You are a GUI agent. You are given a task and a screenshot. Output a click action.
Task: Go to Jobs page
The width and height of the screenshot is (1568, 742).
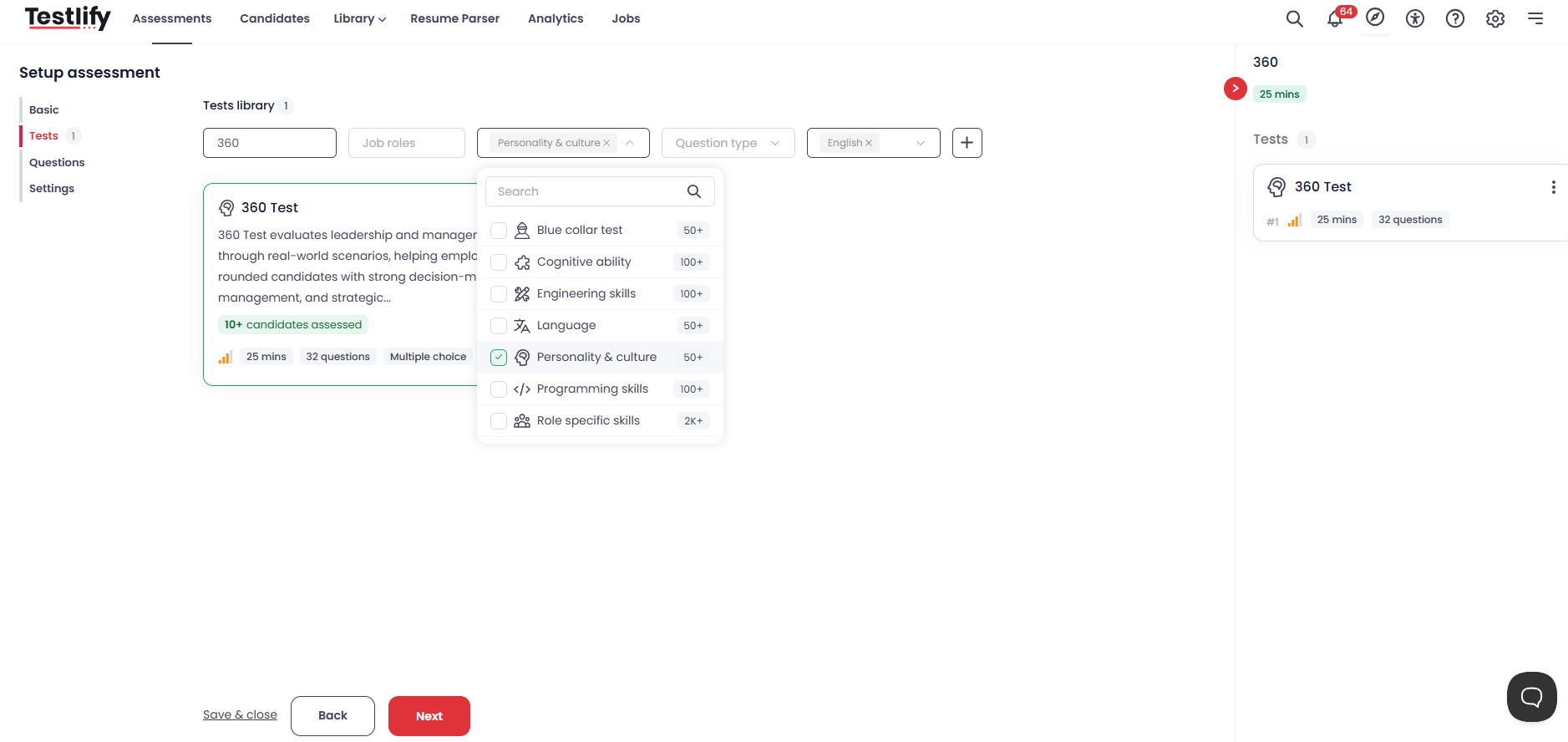tap(626, 18)
